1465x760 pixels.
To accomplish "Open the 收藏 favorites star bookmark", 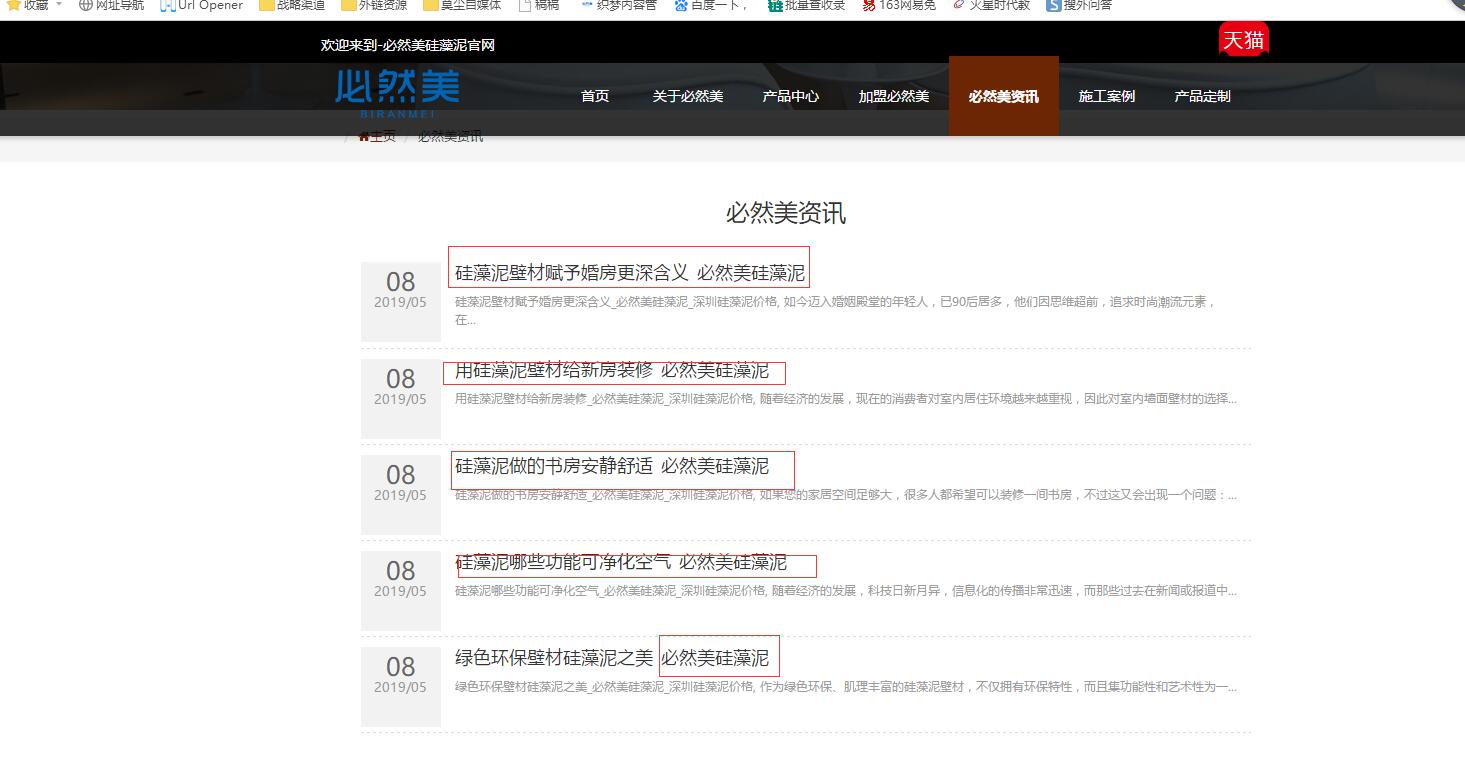I will click(27, 5).
